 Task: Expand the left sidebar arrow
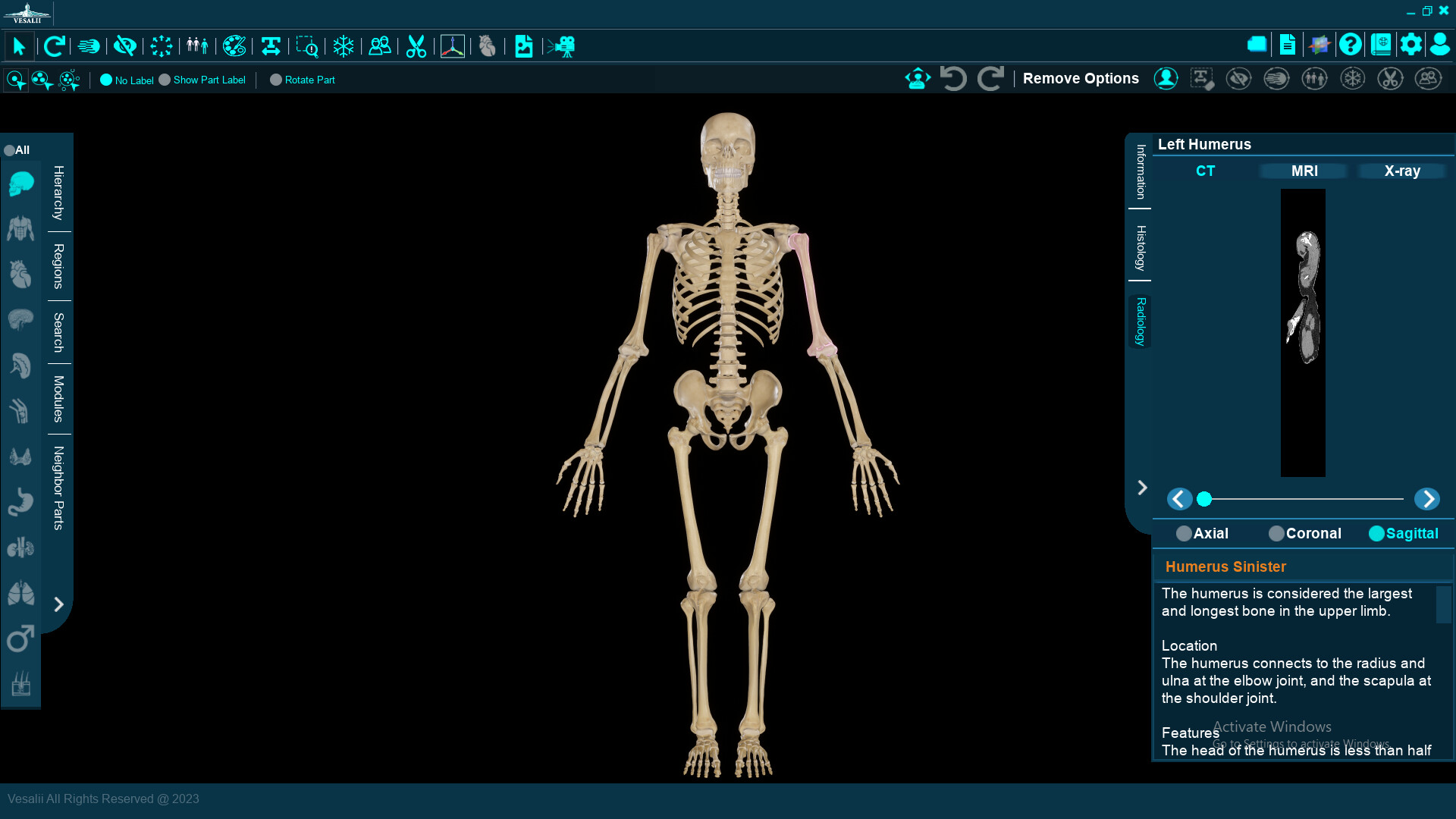(x=59, y=604)
